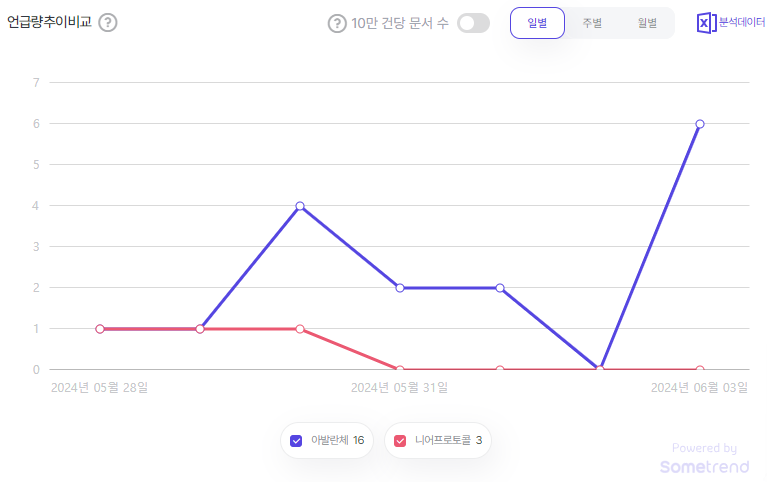767x482 pixels.
Task: Click the blue data point at peak value 4
Action: click(300, 206)
